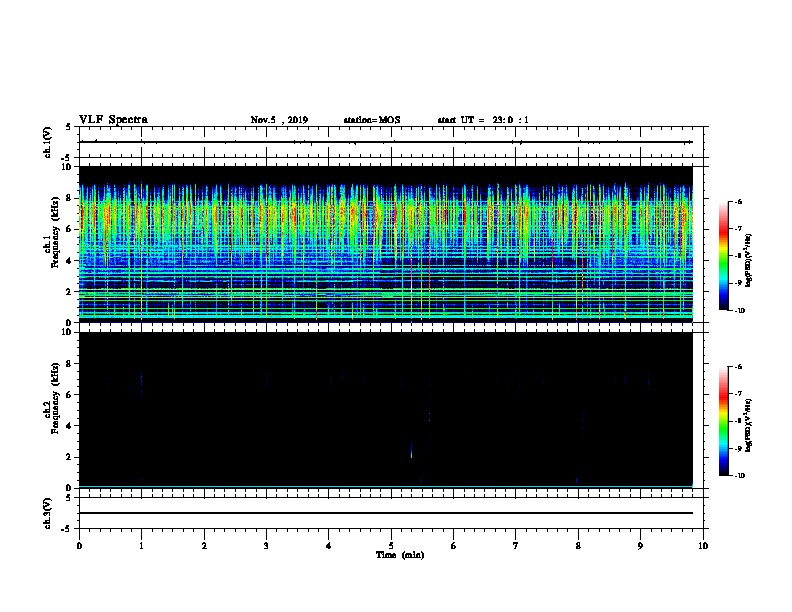Click the "ch.1(V)" waveform axis label
792x612 pixels.
pos(47,142)
